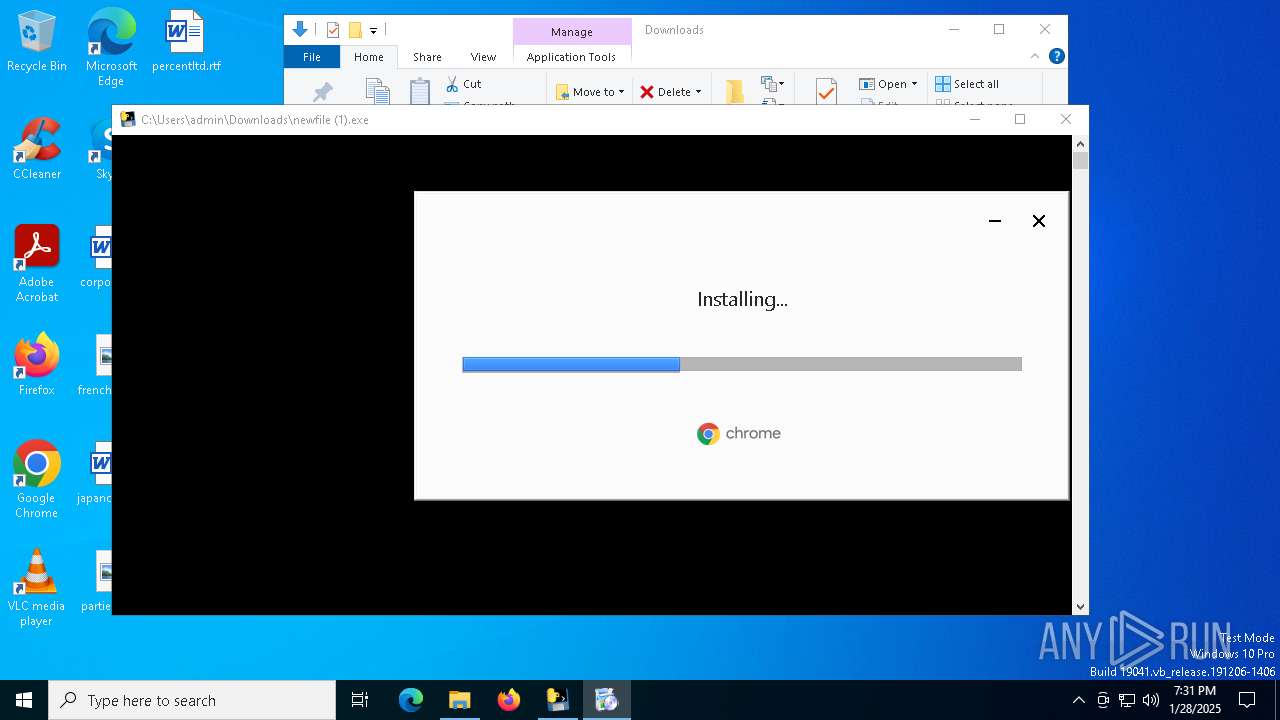Image resolution: width=1280 pixels, height=720 pixels.
Task: Show hidden system tray icons
Action: pyautogui.click(x=1078, y=700)
